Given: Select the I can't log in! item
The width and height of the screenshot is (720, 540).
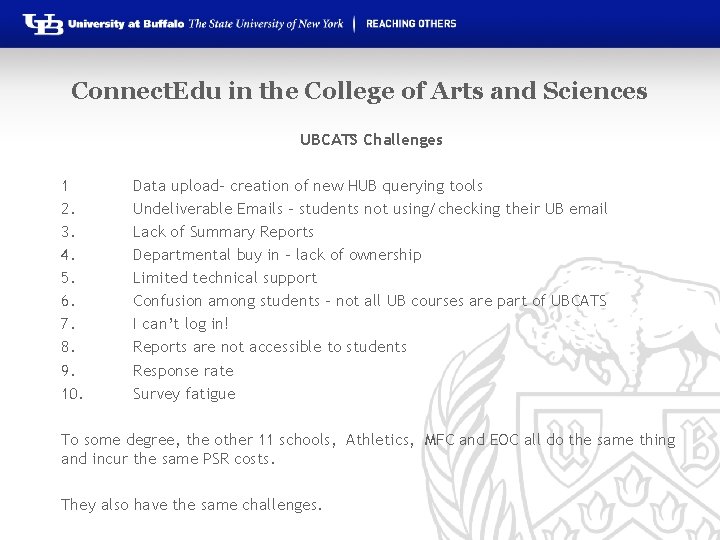Looking at the screenshot, I should [181, 324].
